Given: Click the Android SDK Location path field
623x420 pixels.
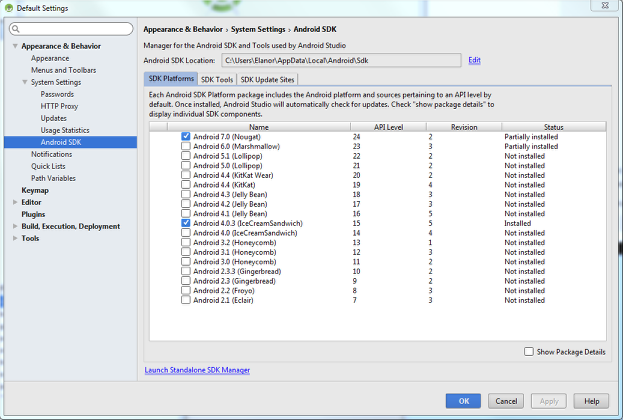Looking at the screenshot, I should pos(341,60).
